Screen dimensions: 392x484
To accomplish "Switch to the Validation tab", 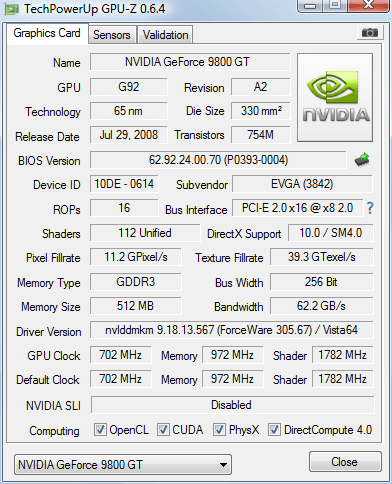I will 165,35.
